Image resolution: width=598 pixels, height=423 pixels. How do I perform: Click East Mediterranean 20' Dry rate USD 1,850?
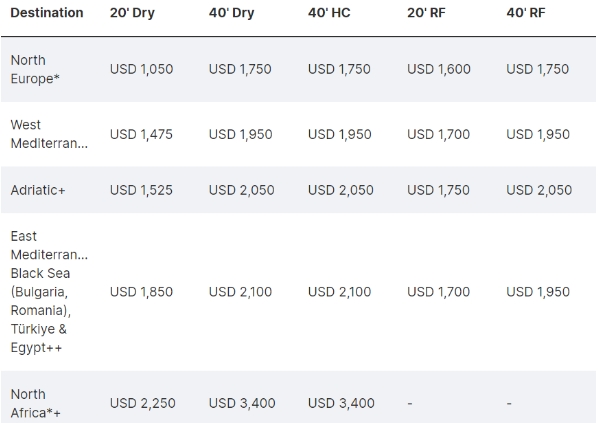141,292
